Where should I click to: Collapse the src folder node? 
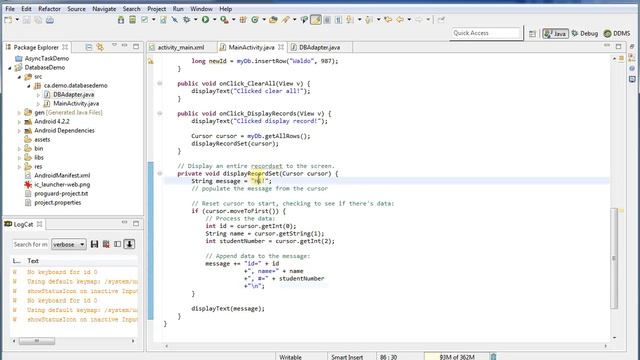coord(19,77)
